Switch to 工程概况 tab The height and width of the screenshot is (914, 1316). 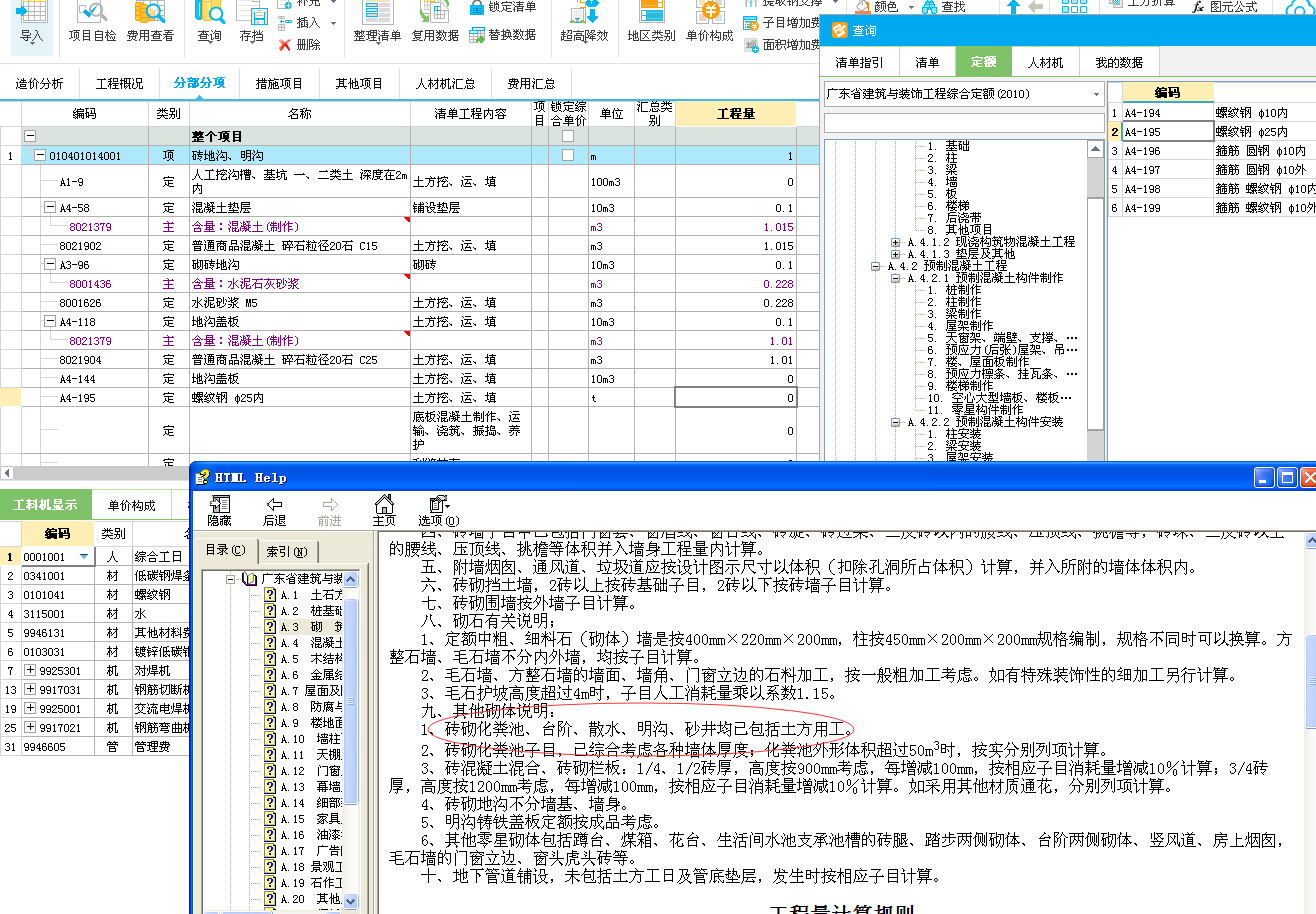pyautogui.click(x=119, y=84)
